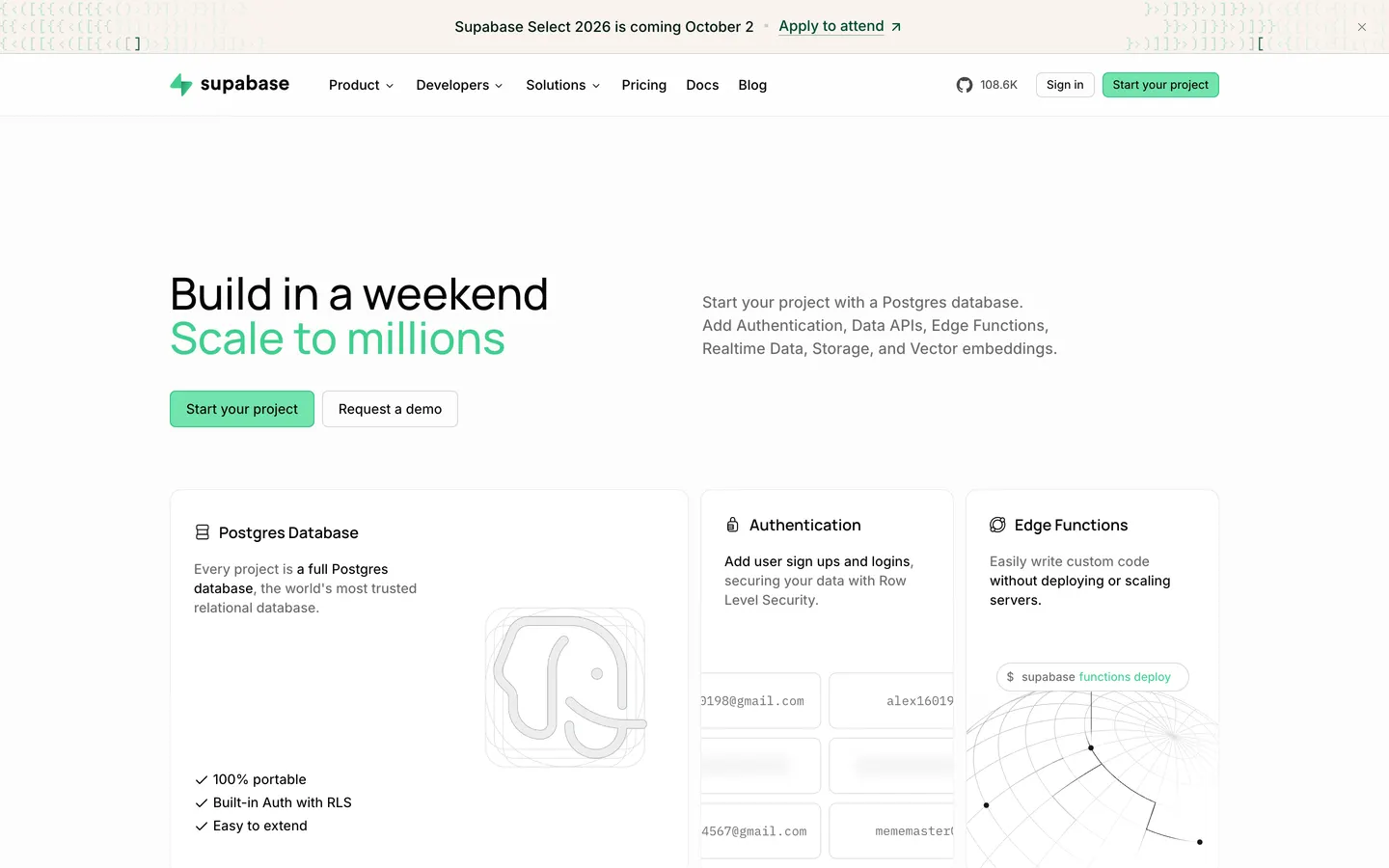The width and height of the screenshot is (1389, 868).
Task: Click the mememaster email tile
Action: click(891, 831)
